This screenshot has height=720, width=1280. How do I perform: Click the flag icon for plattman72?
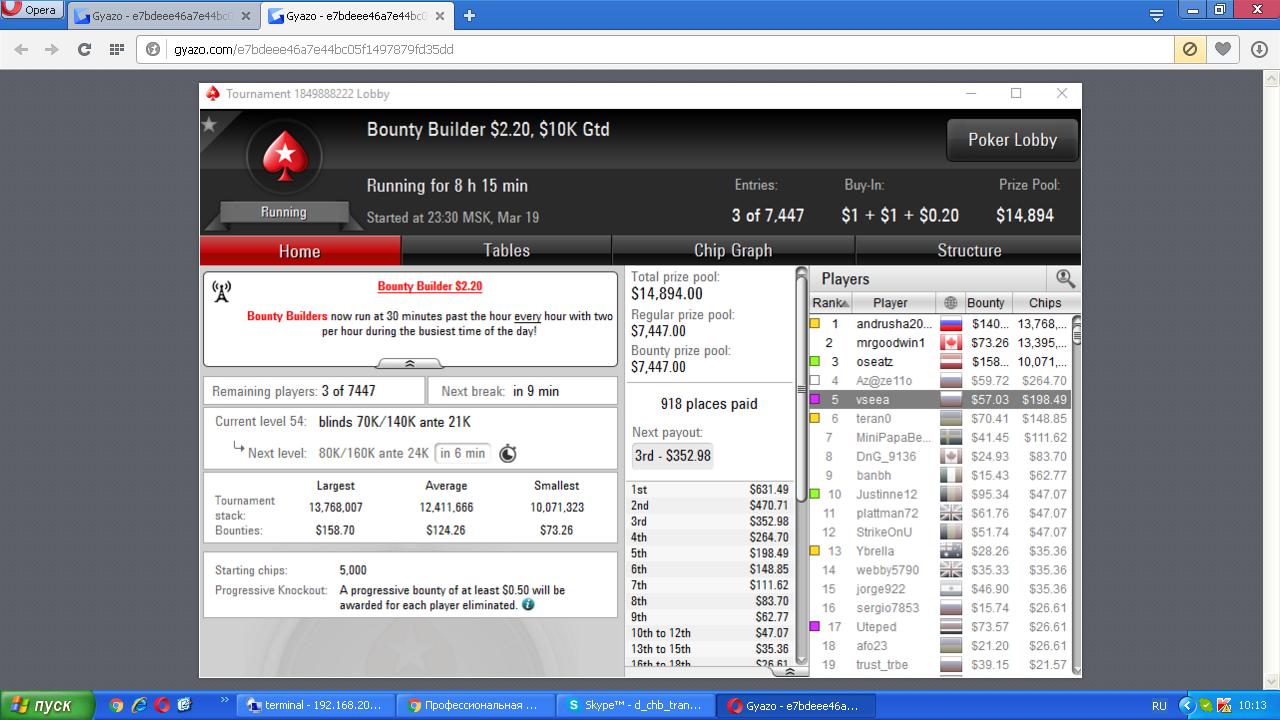tap(951, 513)
